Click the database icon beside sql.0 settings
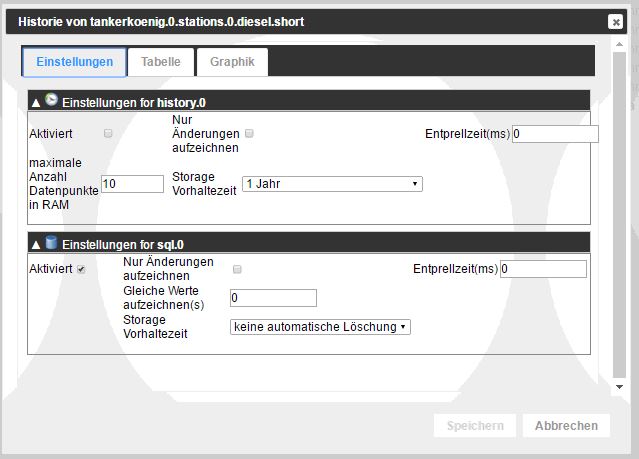 [52, 242]
